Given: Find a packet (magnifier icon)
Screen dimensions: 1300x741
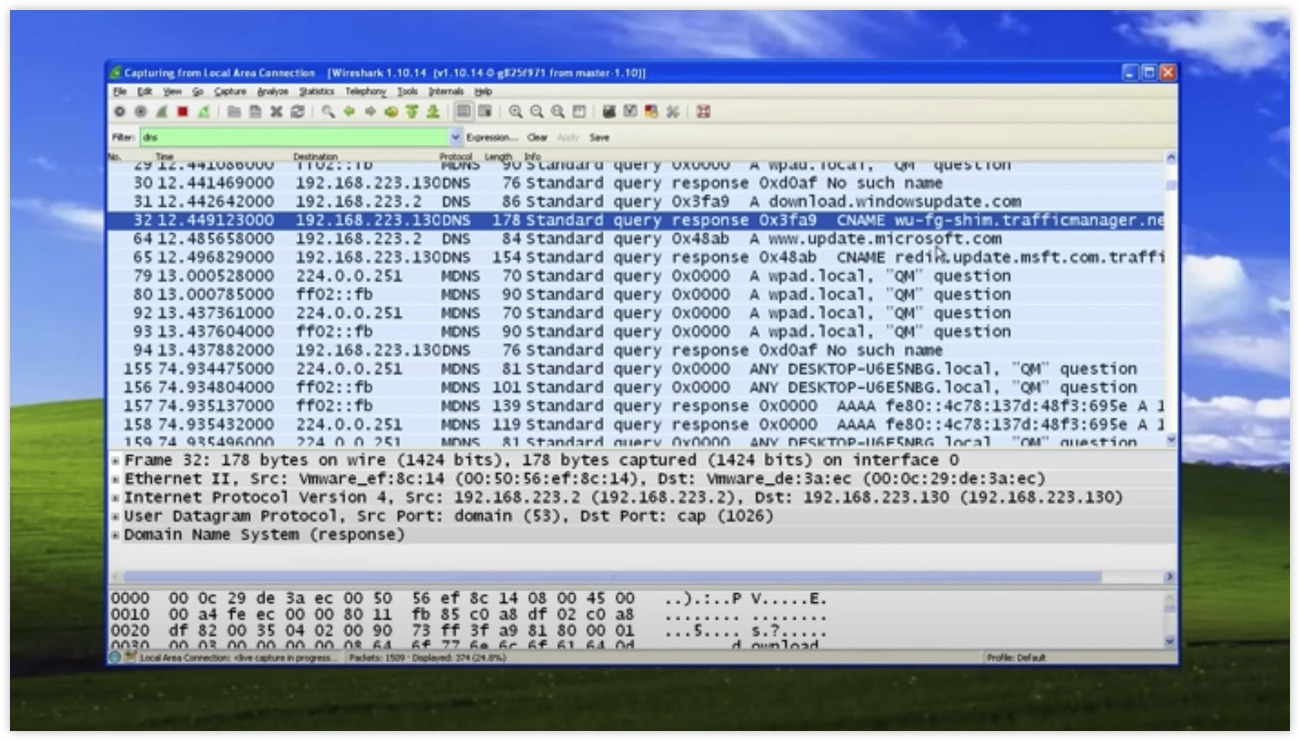Looking at the screenshot, I should tap(327, 112).
